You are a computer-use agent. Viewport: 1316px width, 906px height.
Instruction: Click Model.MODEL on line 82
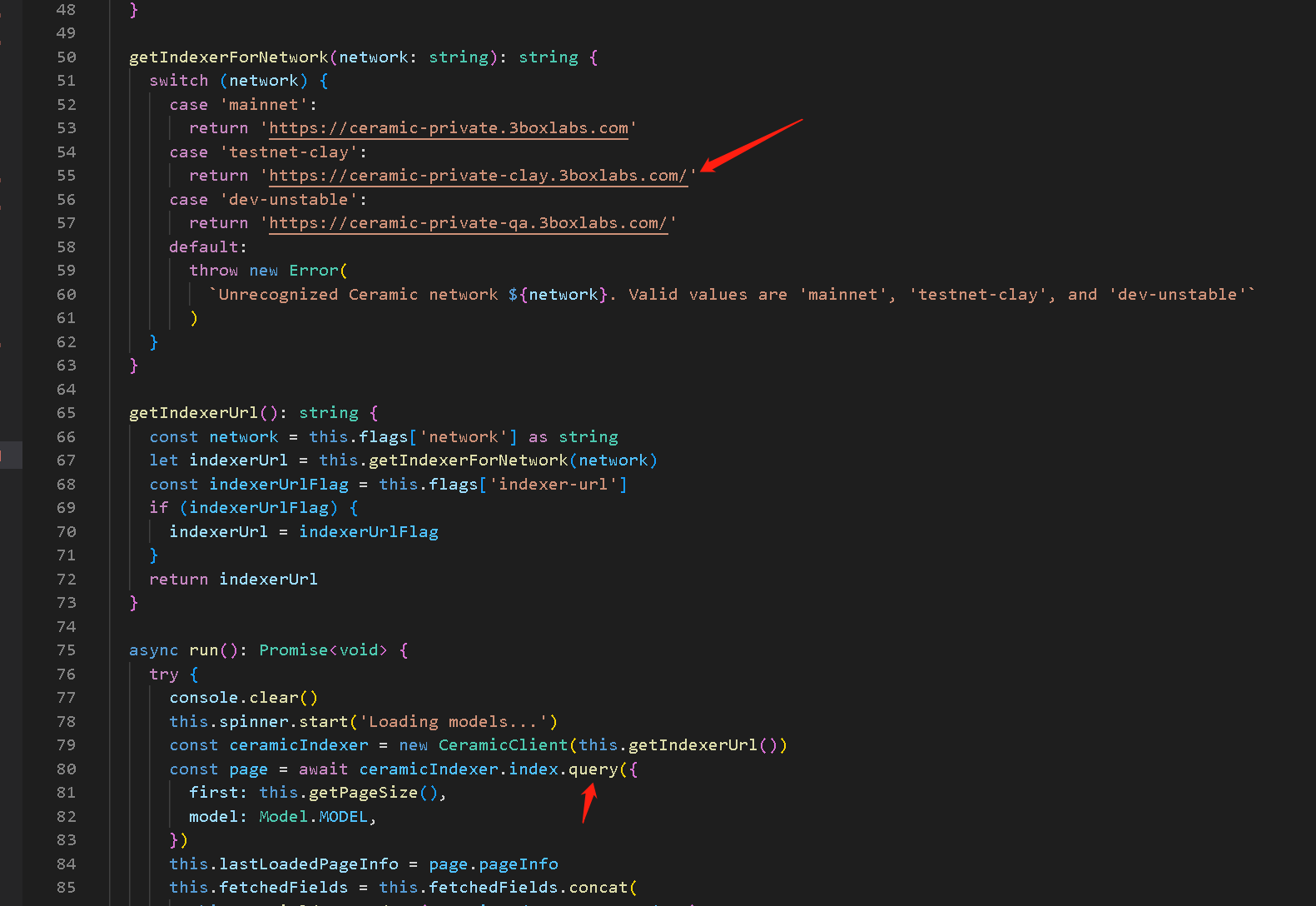pyautogui.click(x=314, y=817)
